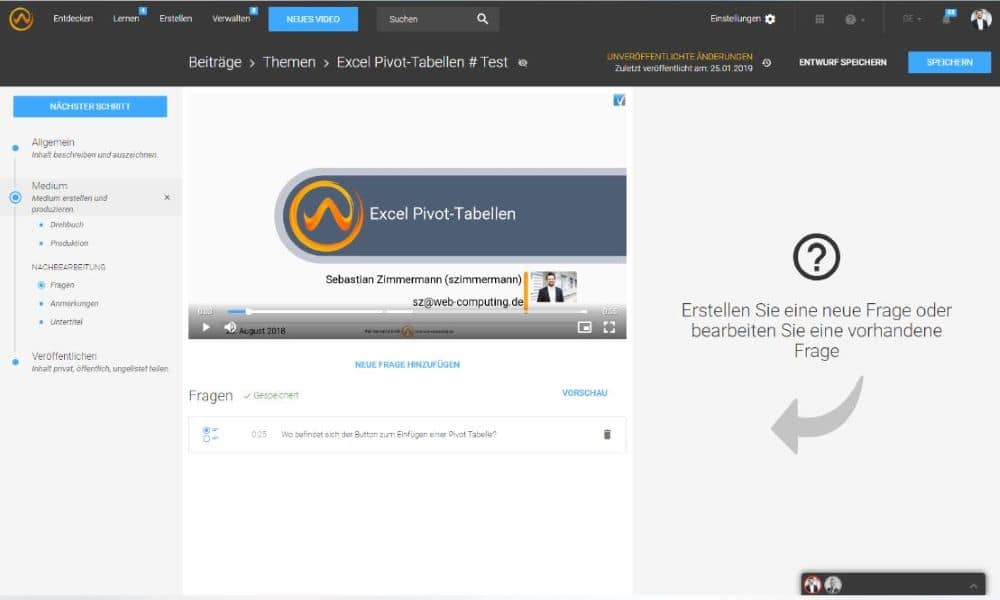The width and height of the screenshot is (1000, 600).
Task: Open the Entdecken menu
Action: click(73, 18)
